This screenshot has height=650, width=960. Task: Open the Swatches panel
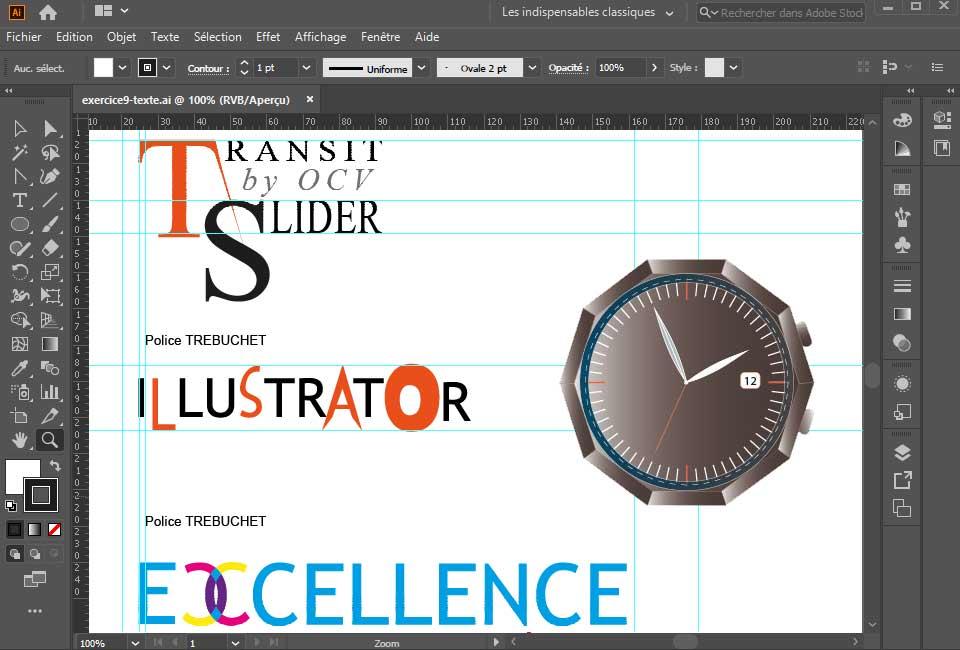coord(902,190)
